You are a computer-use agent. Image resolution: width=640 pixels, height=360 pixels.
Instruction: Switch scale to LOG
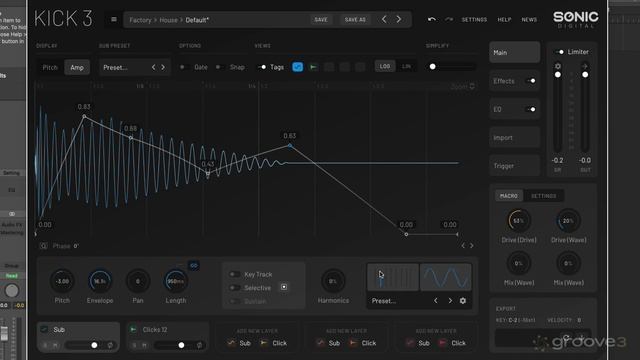coord(385,67)
